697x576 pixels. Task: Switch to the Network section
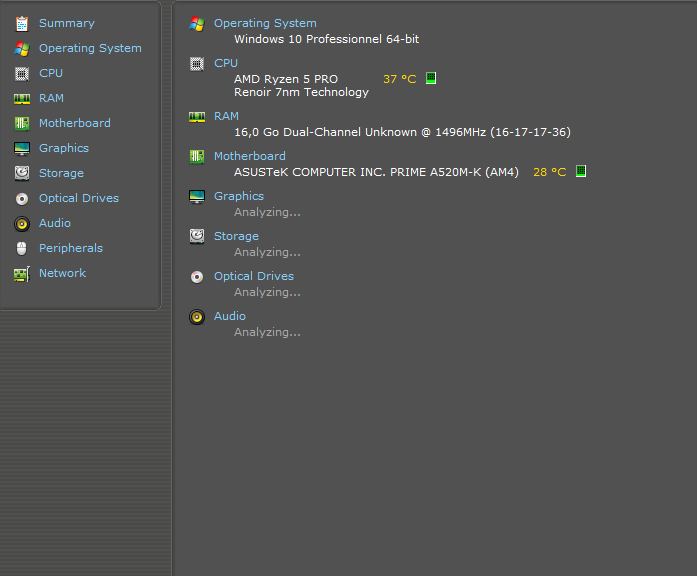62,273
